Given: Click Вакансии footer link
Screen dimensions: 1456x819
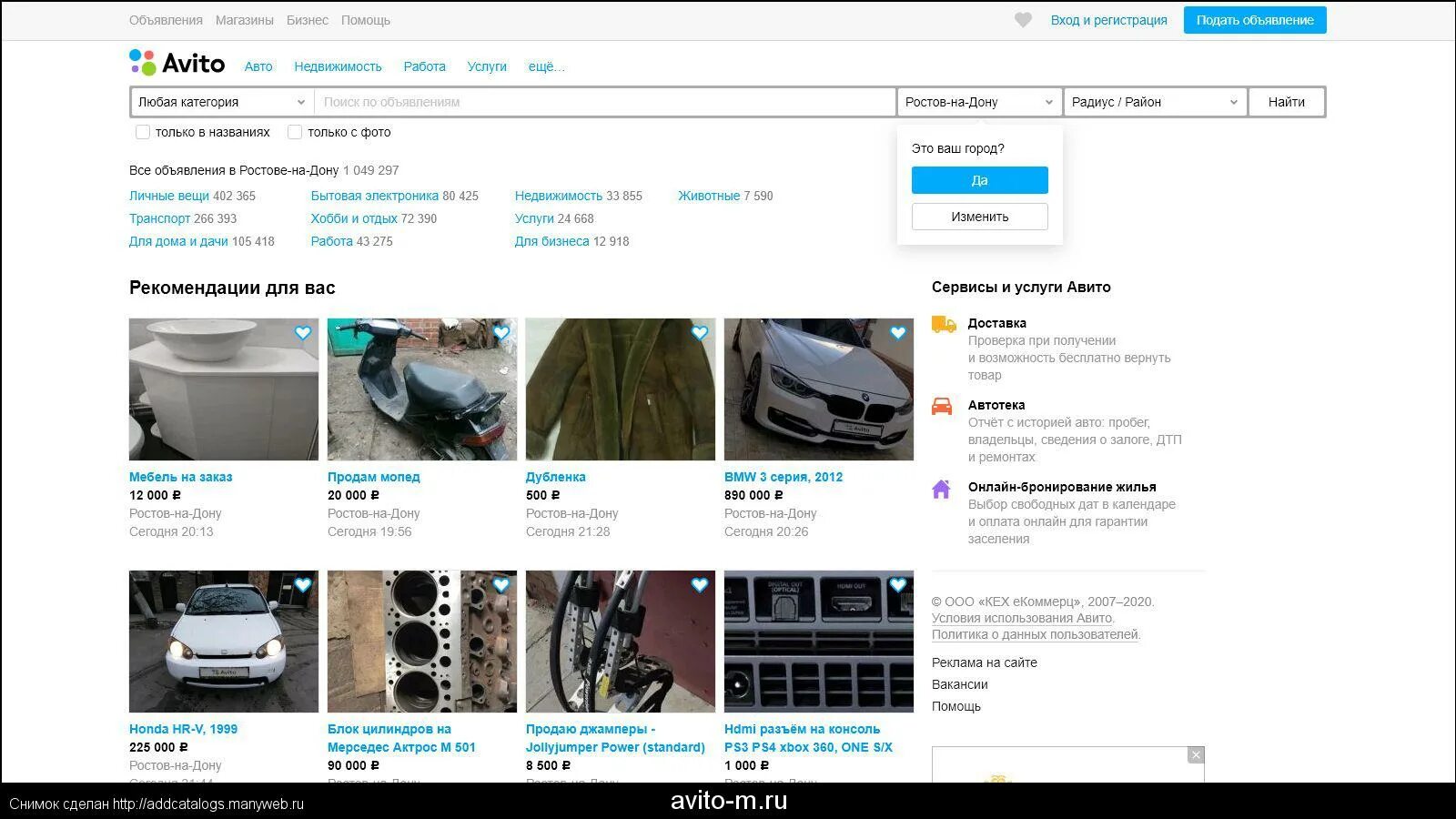Looking at the screenshot, I should pos(960,684).
